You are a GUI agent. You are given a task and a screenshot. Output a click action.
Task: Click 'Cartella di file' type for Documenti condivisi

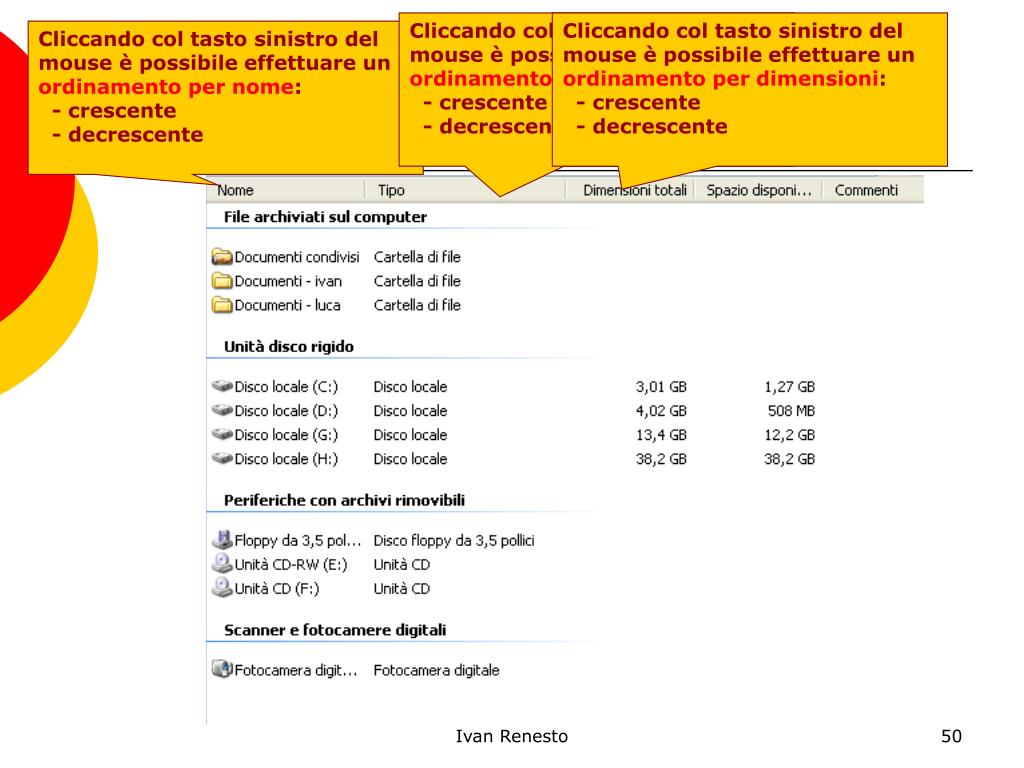(x=417, y=257)
